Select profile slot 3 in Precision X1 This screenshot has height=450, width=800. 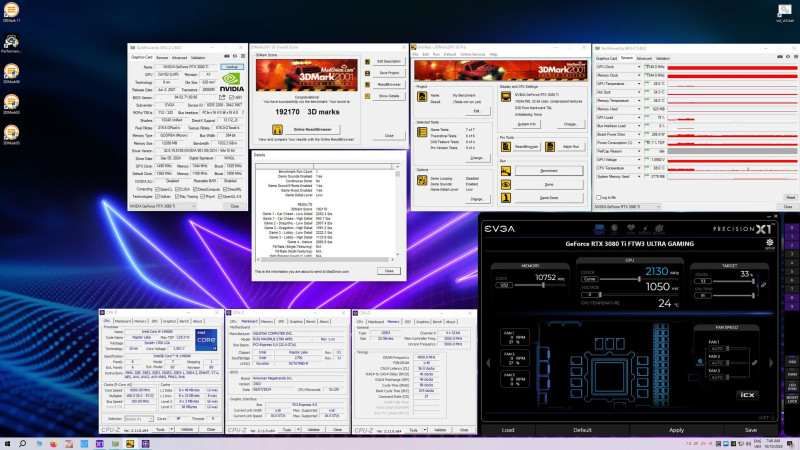pos(792,254)
